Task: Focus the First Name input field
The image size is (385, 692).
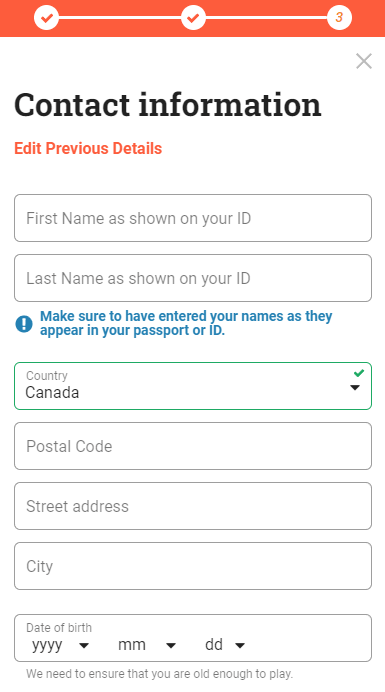Action: [193, 218]
